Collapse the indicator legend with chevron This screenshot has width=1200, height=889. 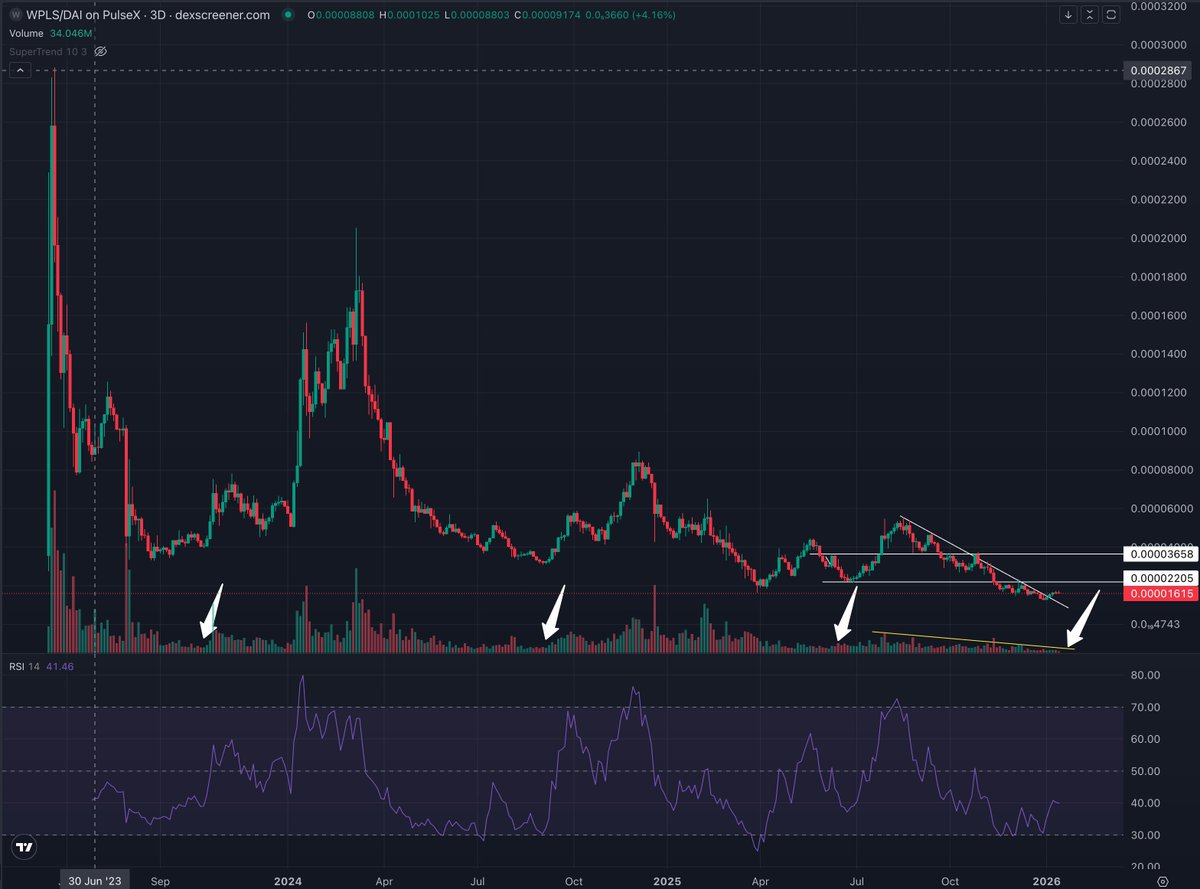coord(20,71)
